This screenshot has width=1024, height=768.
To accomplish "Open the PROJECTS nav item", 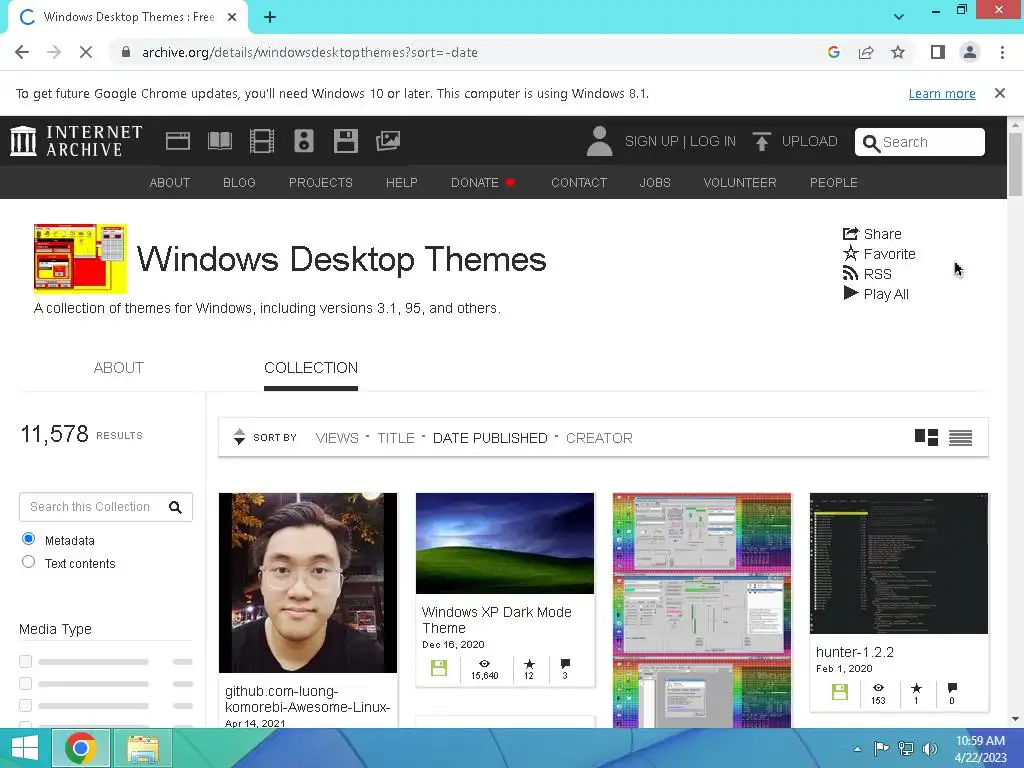I will point(321,183).
